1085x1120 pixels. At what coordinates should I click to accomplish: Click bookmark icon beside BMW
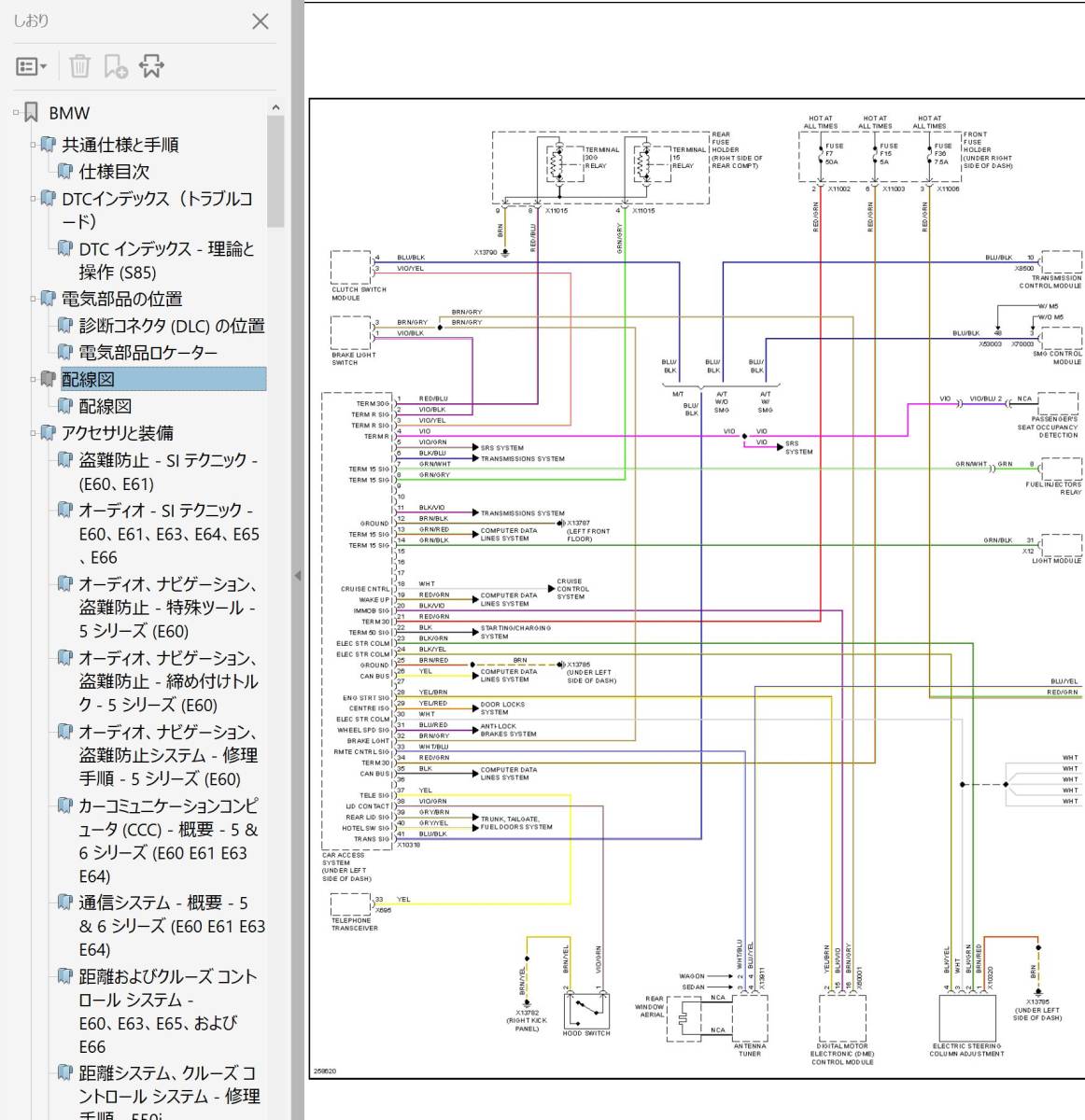[32, 113]
